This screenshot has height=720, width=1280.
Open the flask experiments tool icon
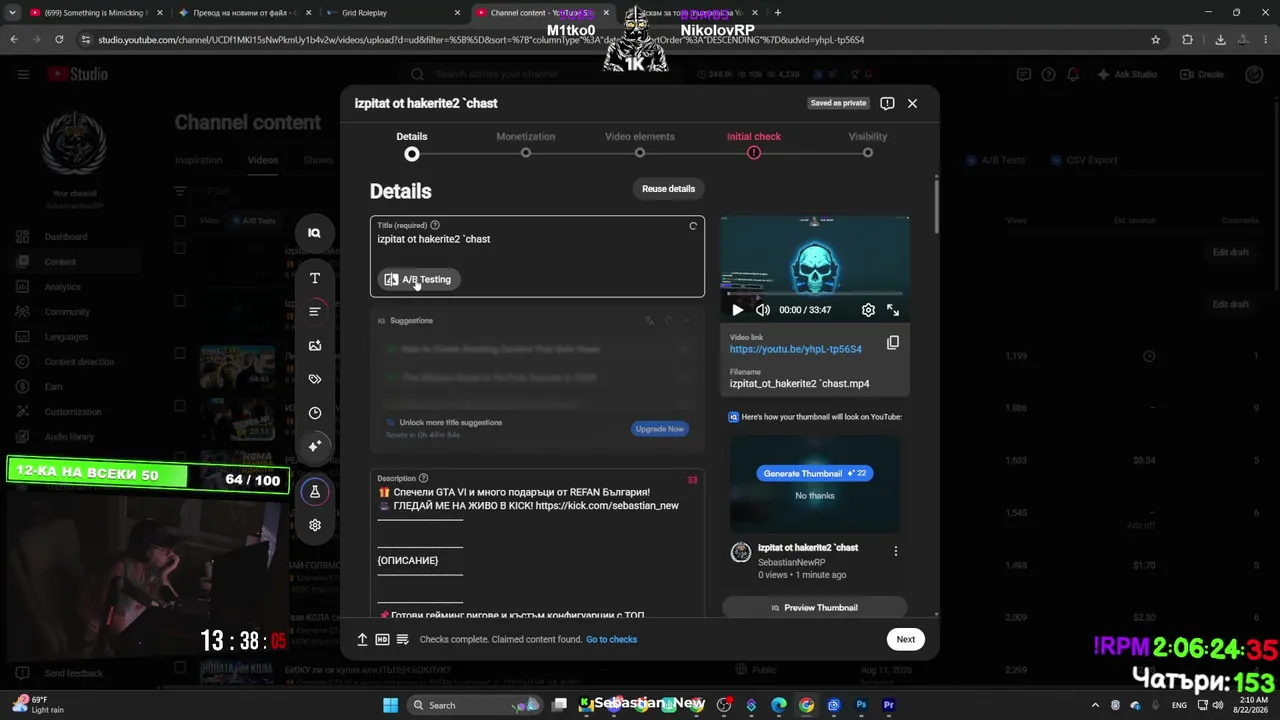point(314,491)
